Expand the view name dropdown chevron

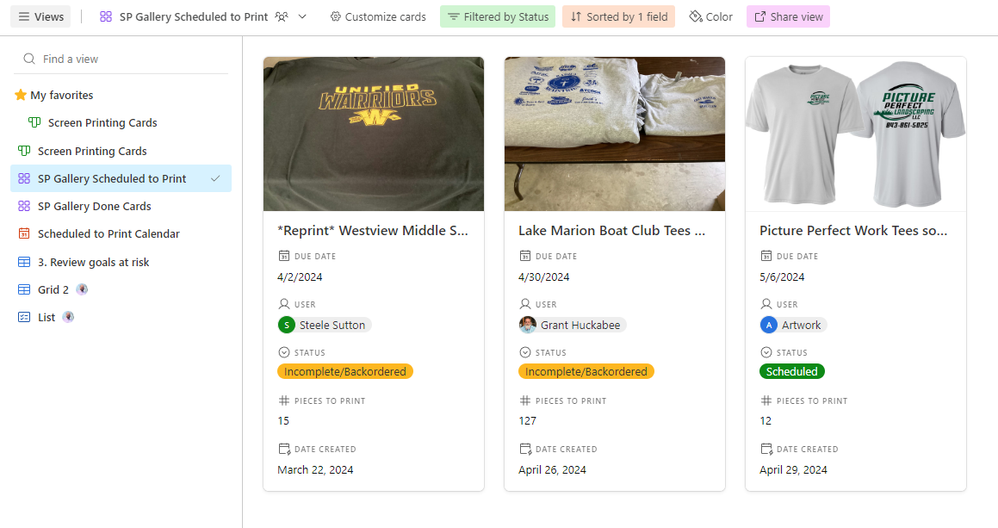pos(303,17)
